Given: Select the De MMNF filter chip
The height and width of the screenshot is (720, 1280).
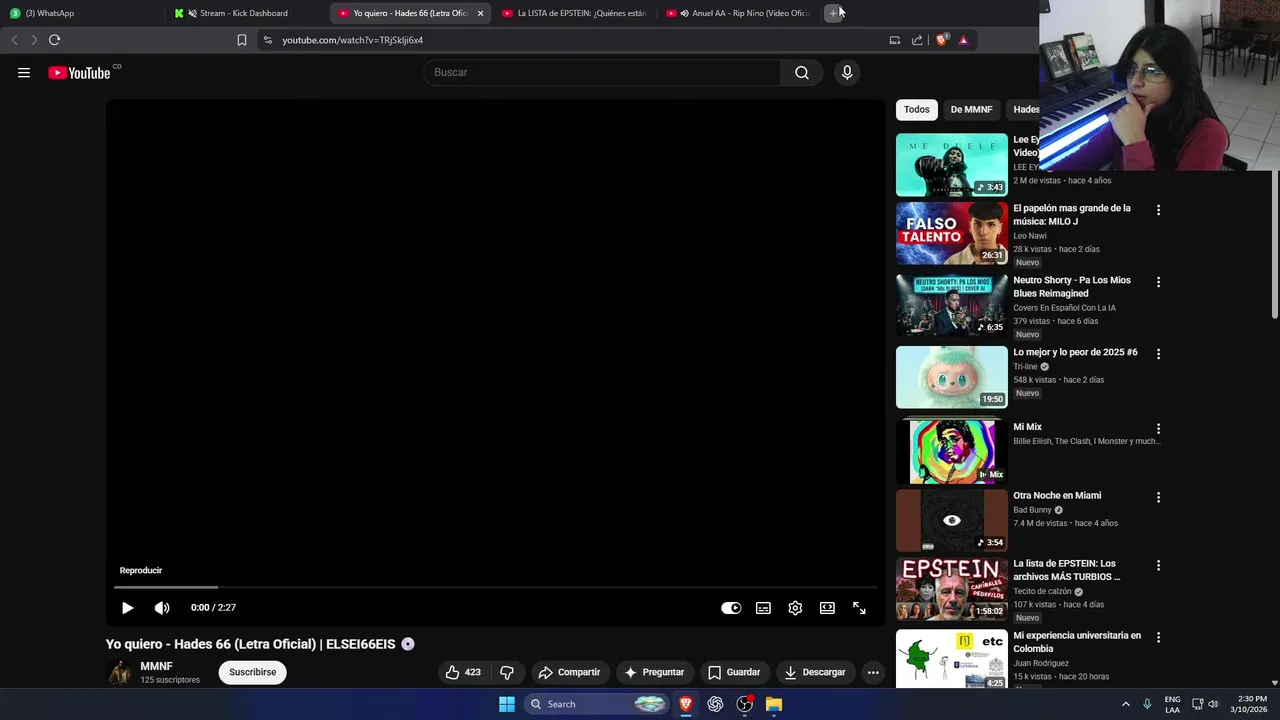Looking at the screenshot, I should pos(971,110).
